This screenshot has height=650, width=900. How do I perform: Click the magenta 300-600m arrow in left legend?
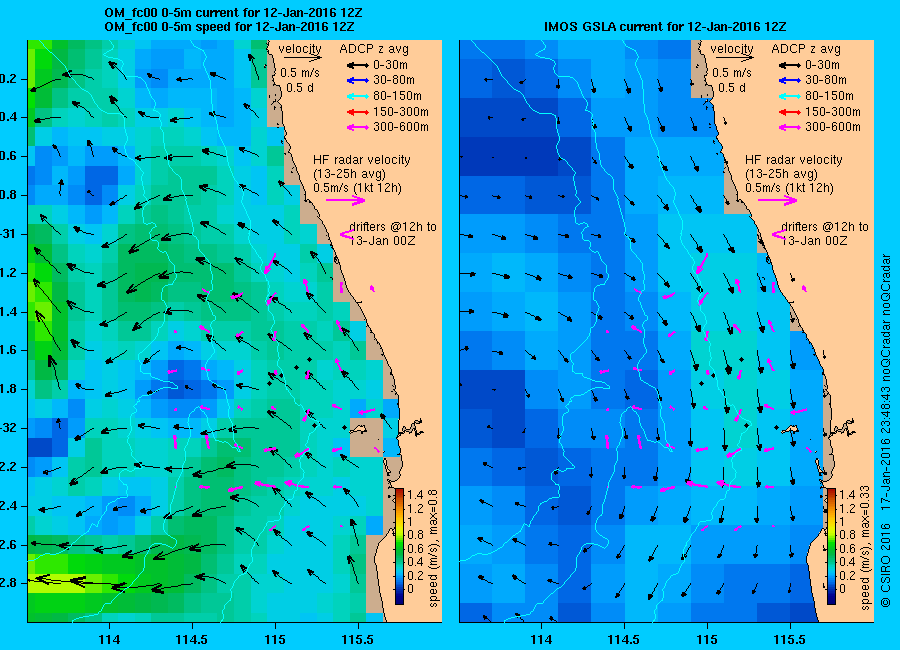coord(358,127)
